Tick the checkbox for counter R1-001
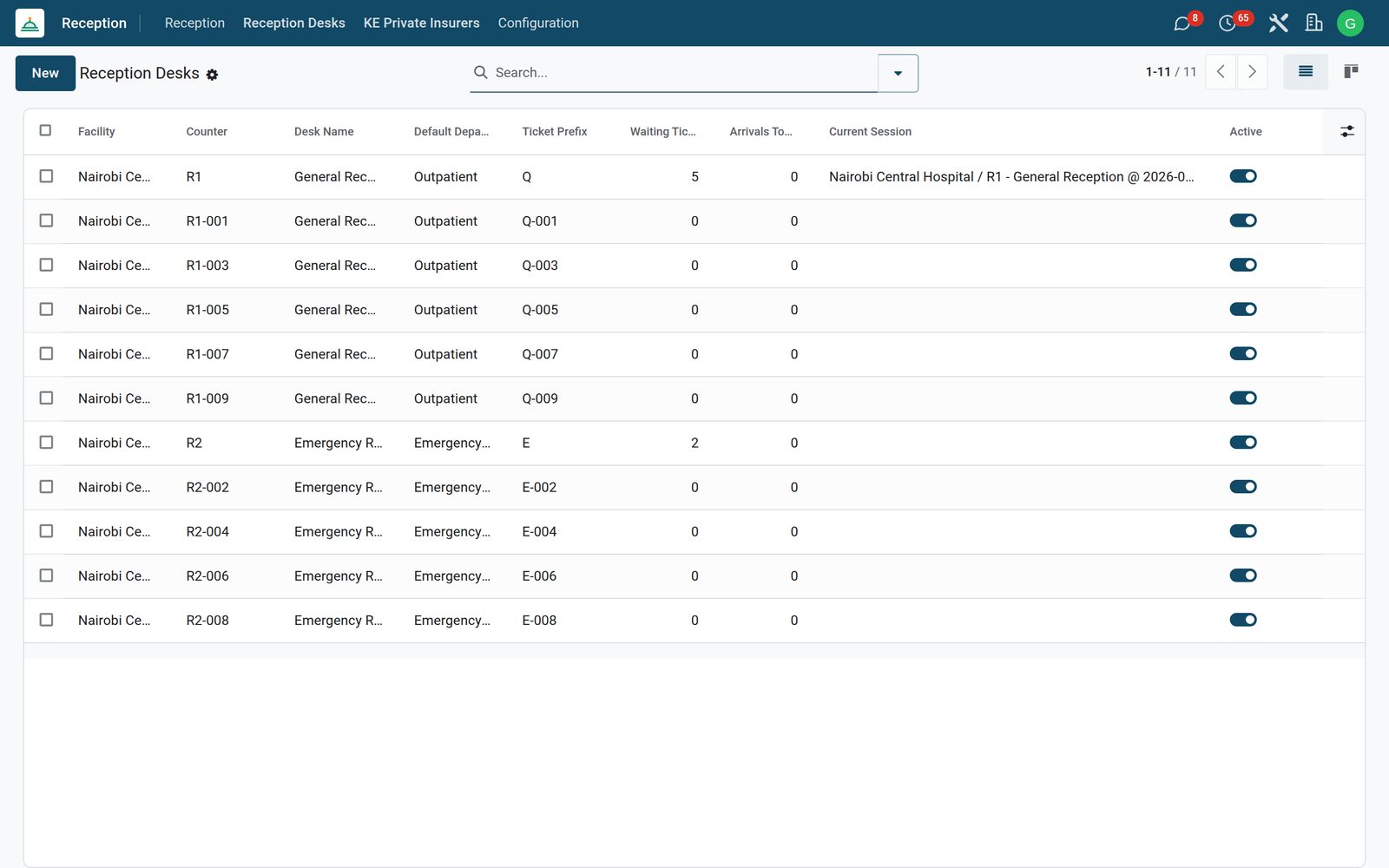The height and width of the screenshot is (868, 1389). (46, 220)
